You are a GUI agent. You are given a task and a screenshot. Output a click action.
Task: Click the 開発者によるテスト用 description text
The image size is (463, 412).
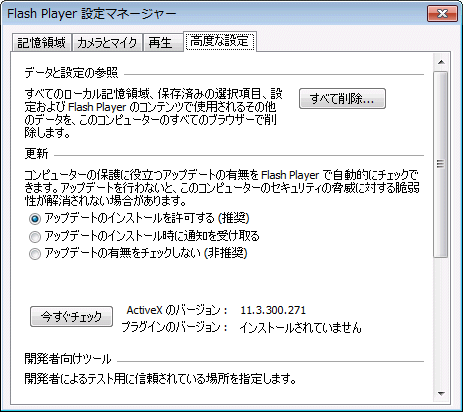pos(160,378)
